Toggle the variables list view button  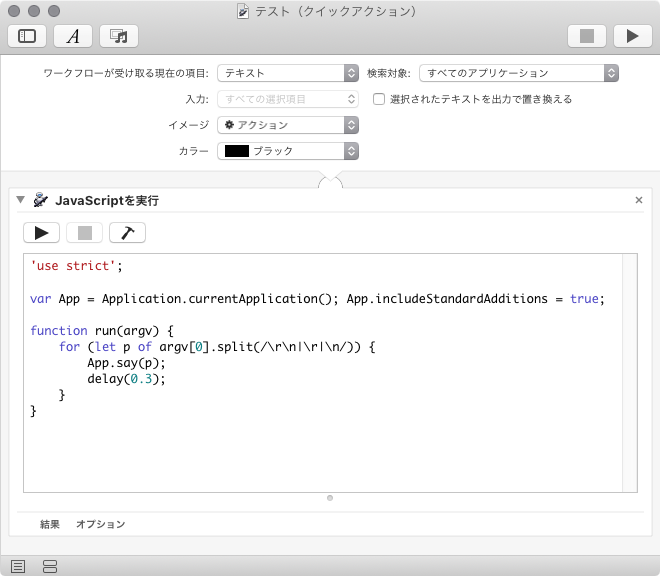coord(49,567)
